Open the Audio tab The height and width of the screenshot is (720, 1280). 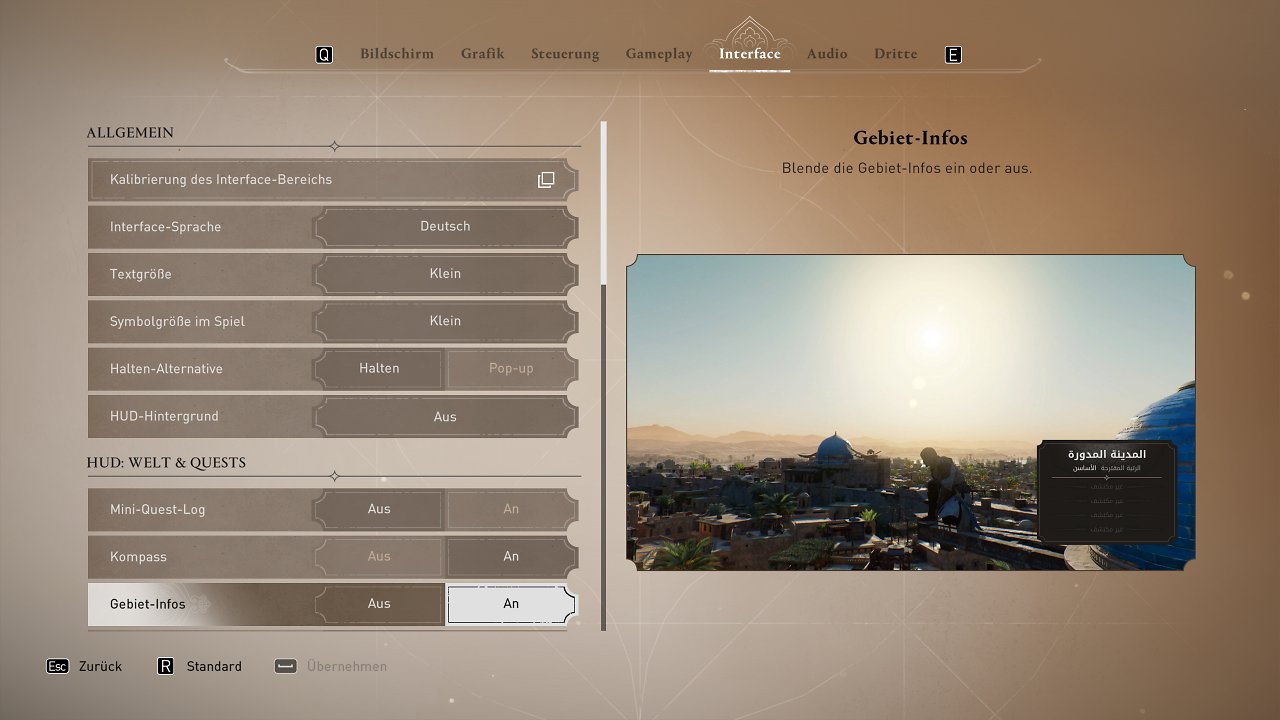coord(827,54)
